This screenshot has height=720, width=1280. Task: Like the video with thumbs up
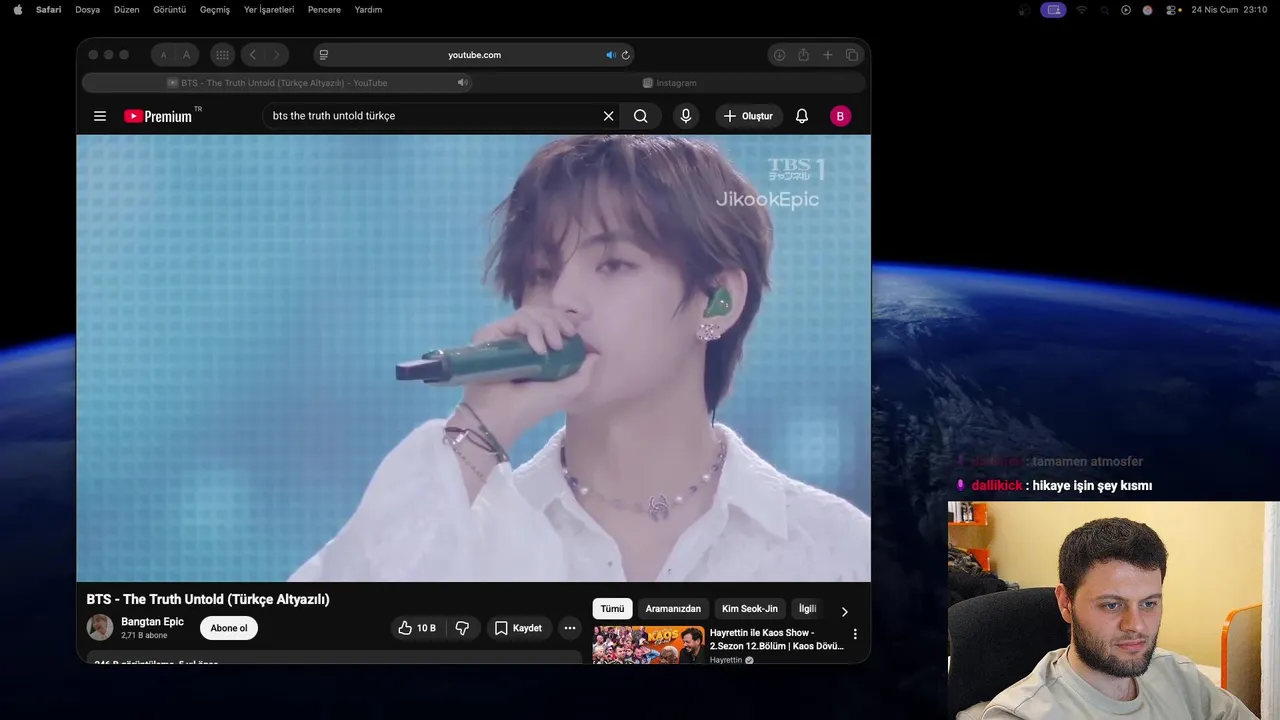(417, 628)
